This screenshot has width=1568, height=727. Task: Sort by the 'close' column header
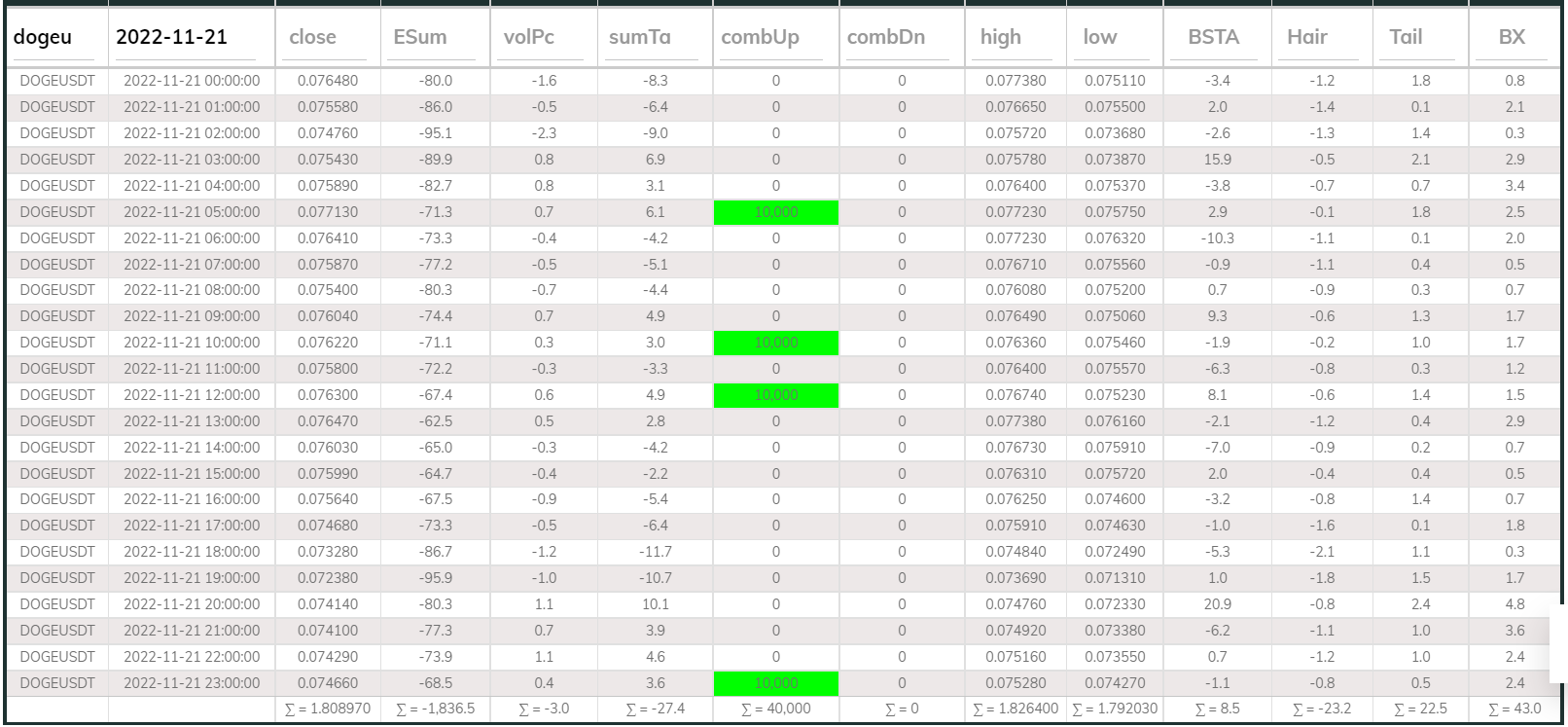[x=312, y=37]
